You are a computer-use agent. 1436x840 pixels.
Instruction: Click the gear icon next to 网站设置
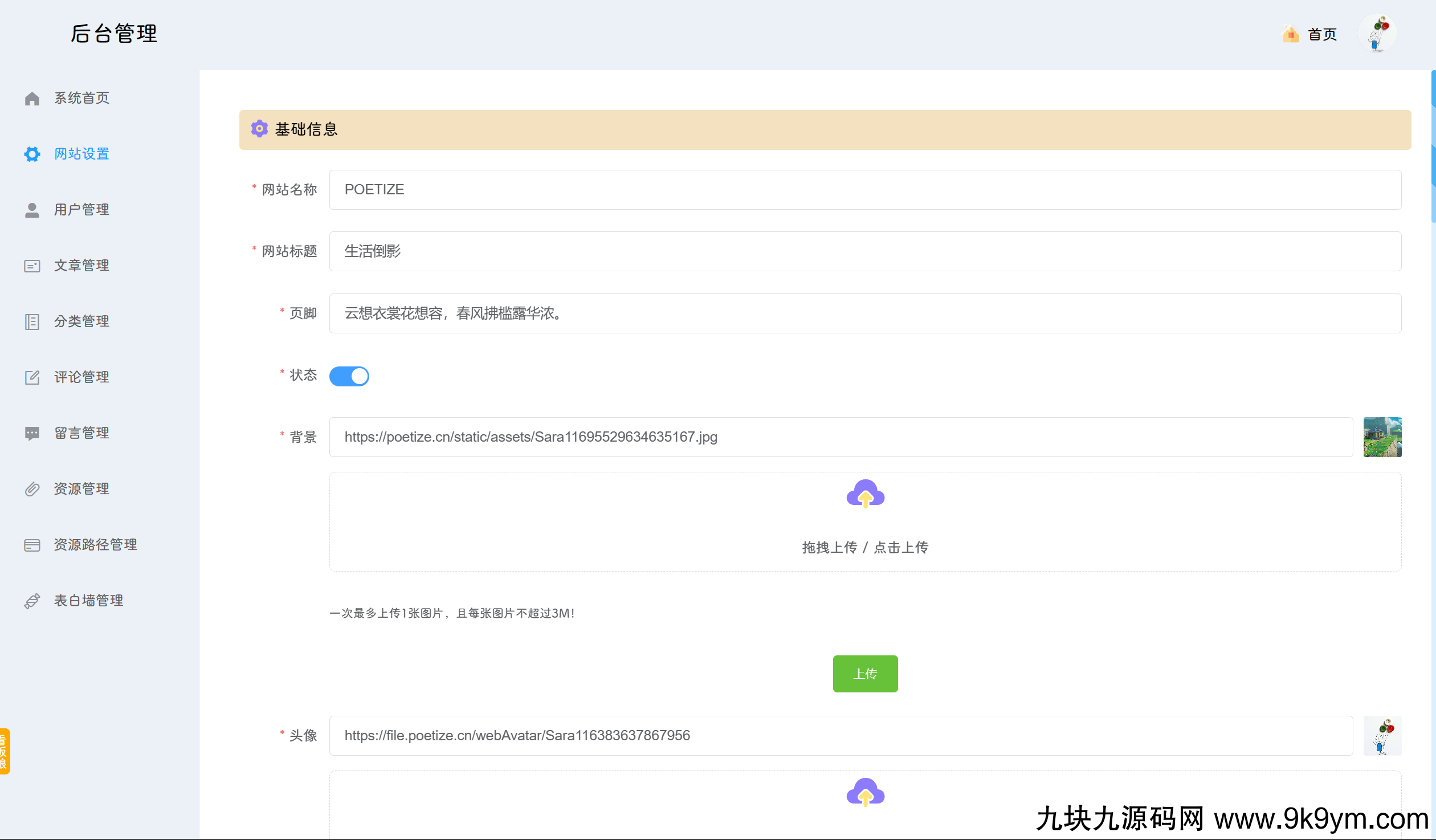[32, 154]
